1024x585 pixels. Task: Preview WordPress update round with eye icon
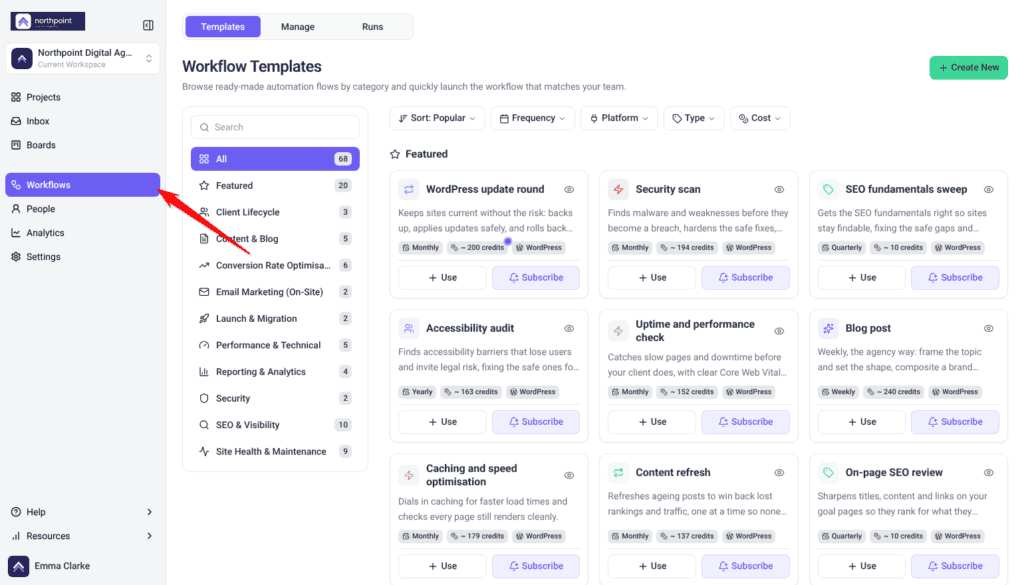569,190
